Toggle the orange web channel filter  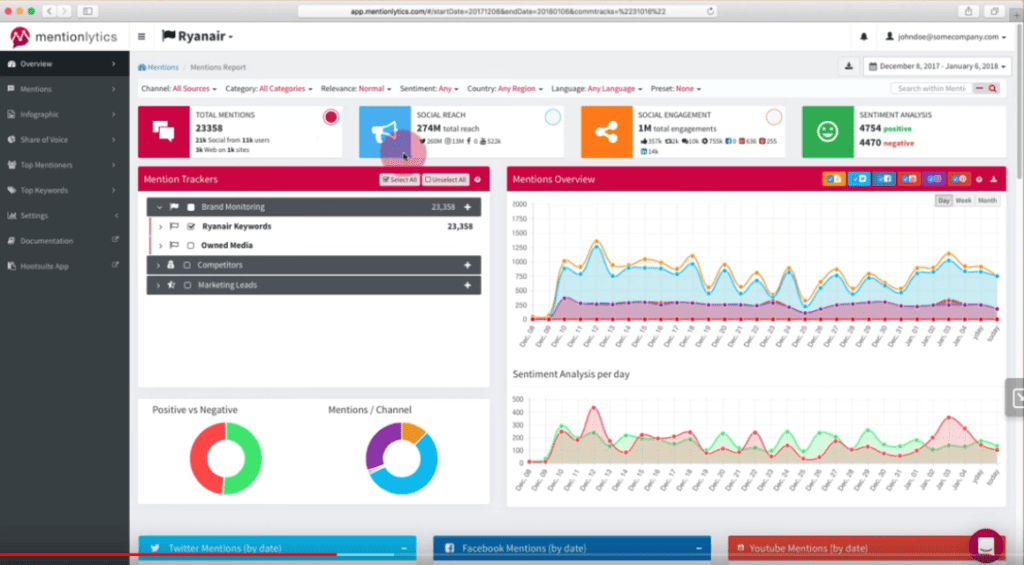[834, 179]
